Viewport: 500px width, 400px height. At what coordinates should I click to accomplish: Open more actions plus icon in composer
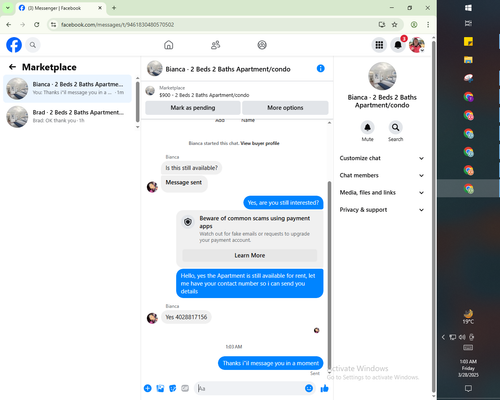click(x=148, y=388)
